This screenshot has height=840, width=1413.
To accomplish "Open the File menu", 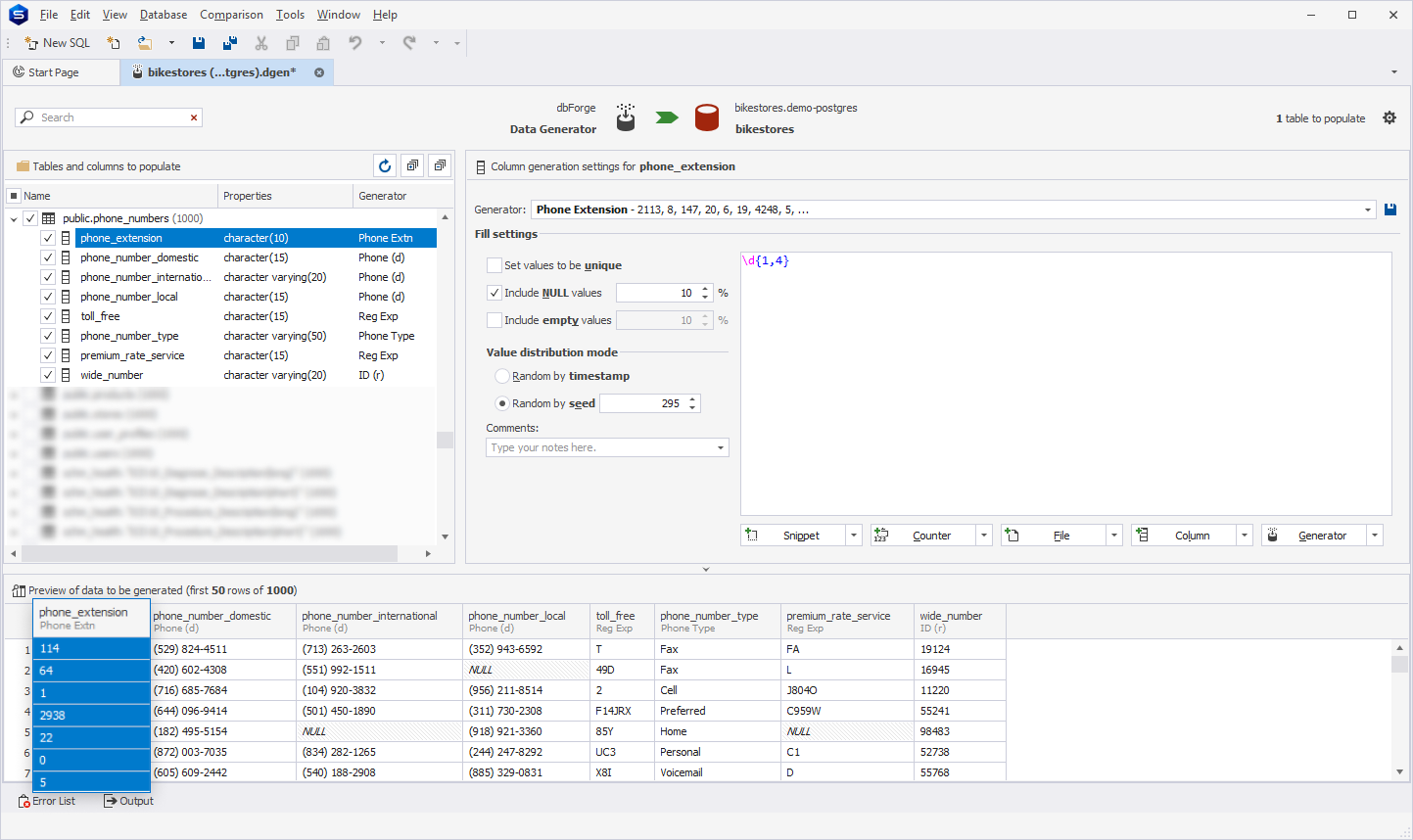I will [x=49, y=15].
